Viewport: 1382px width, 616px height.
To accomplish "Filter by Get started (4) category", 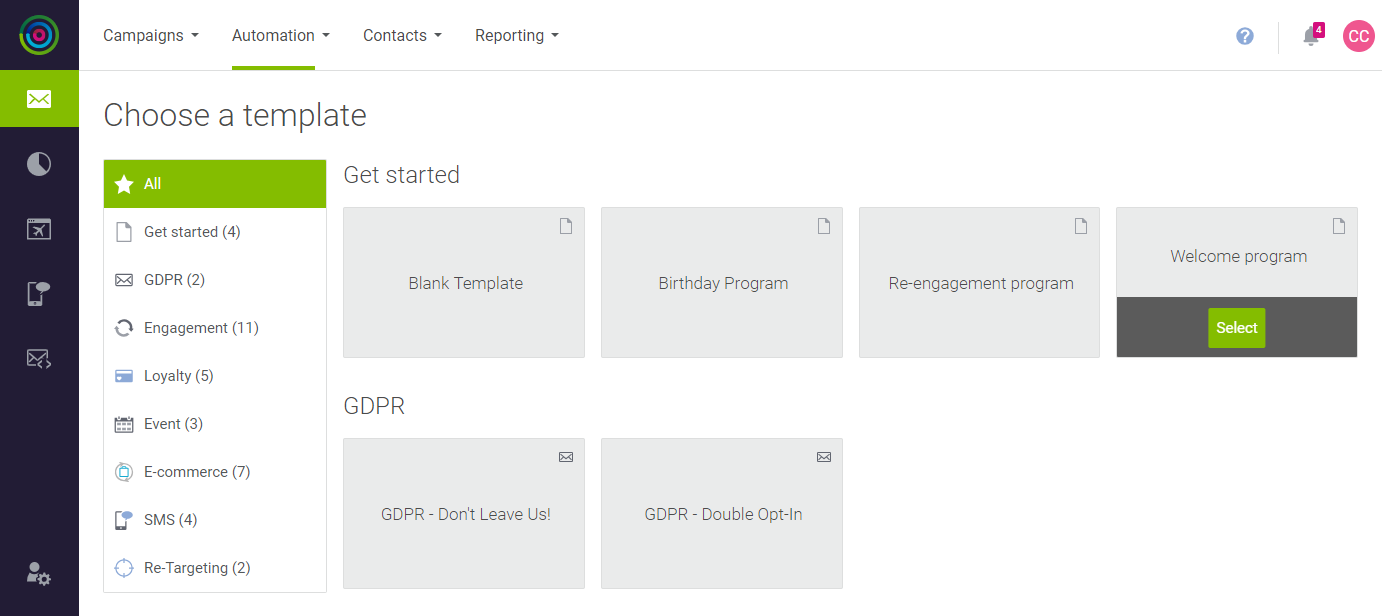I will 215,232.
